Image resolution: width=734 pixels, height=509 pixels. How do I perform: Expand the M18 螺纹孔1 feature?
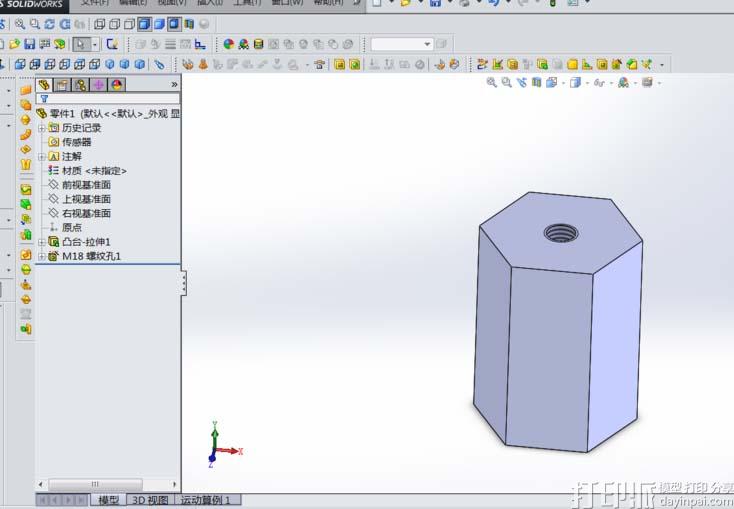pyautogui.click(x=41, y=256)
